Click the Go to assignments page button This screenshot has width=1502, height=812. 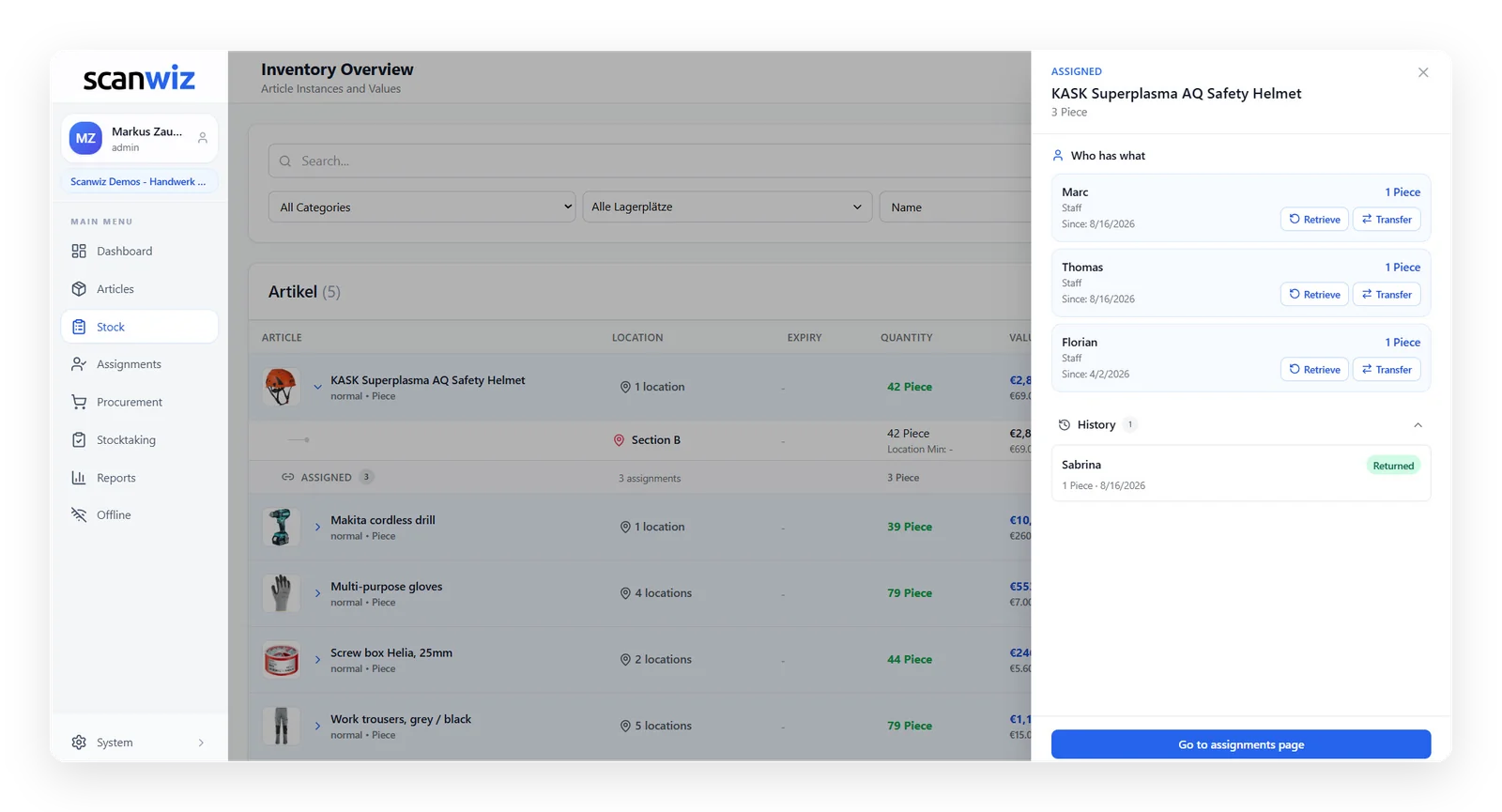point(1241,744)
